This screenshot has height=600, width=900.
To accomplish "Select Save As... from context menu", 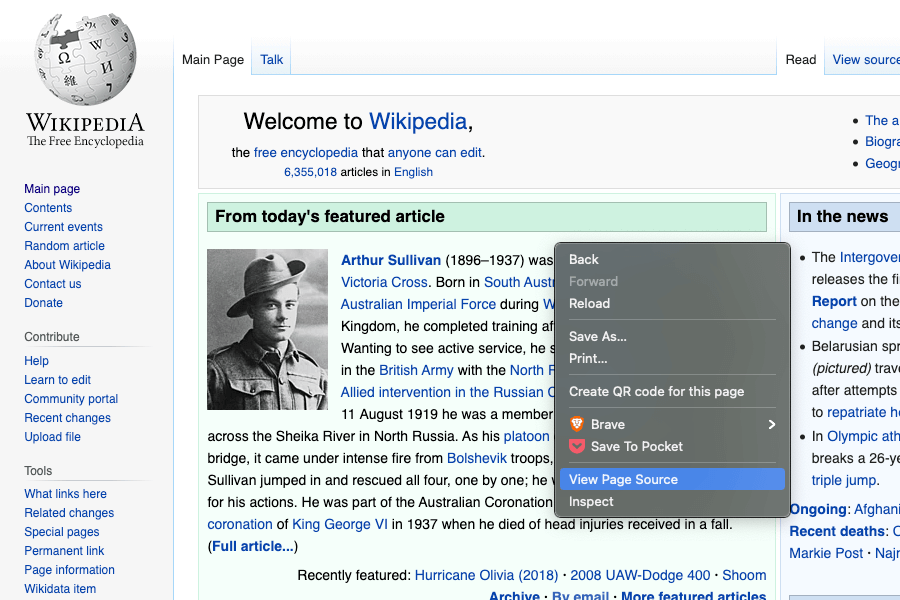I will 672,336.
